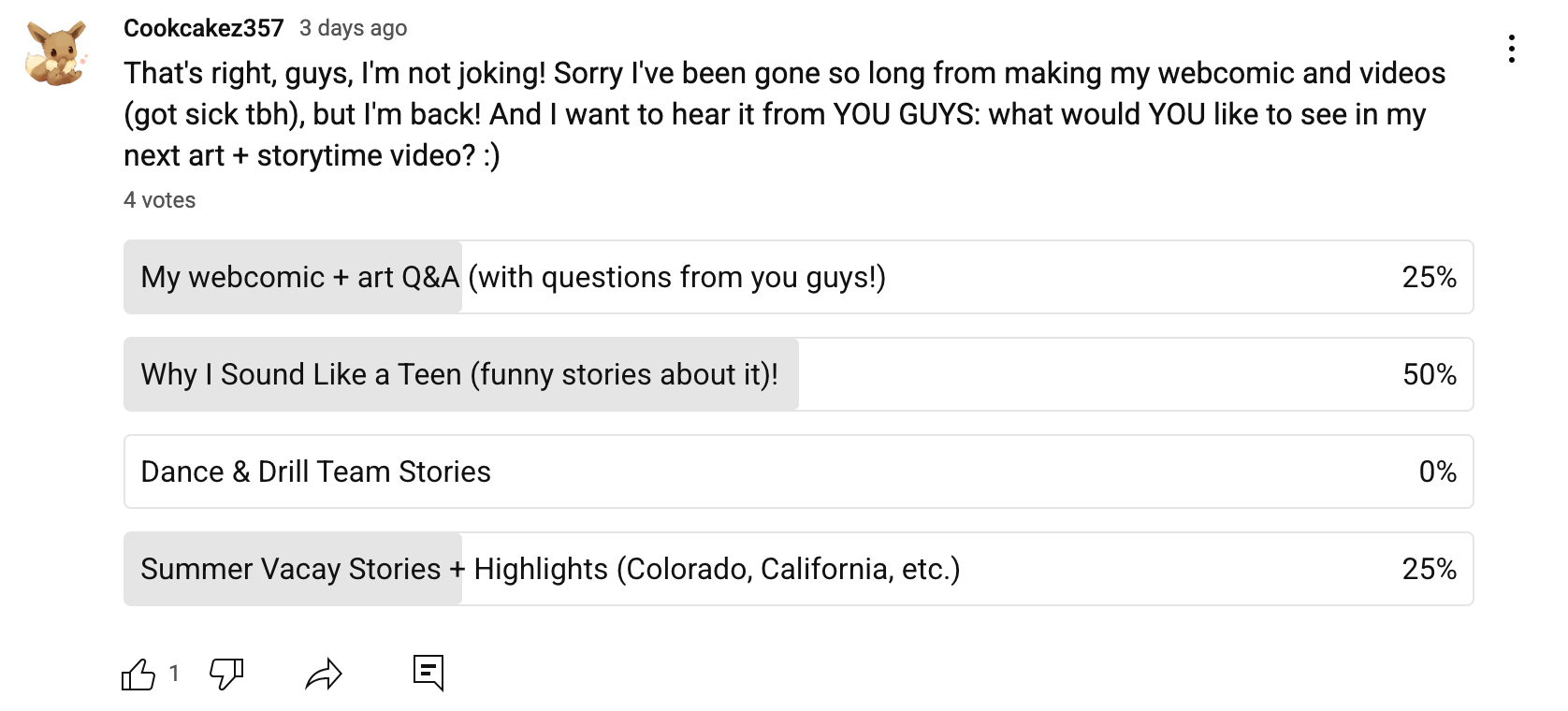Open the three-dot more options menu
Viewport: 1568px width, 711px height.
[1511, 49]
